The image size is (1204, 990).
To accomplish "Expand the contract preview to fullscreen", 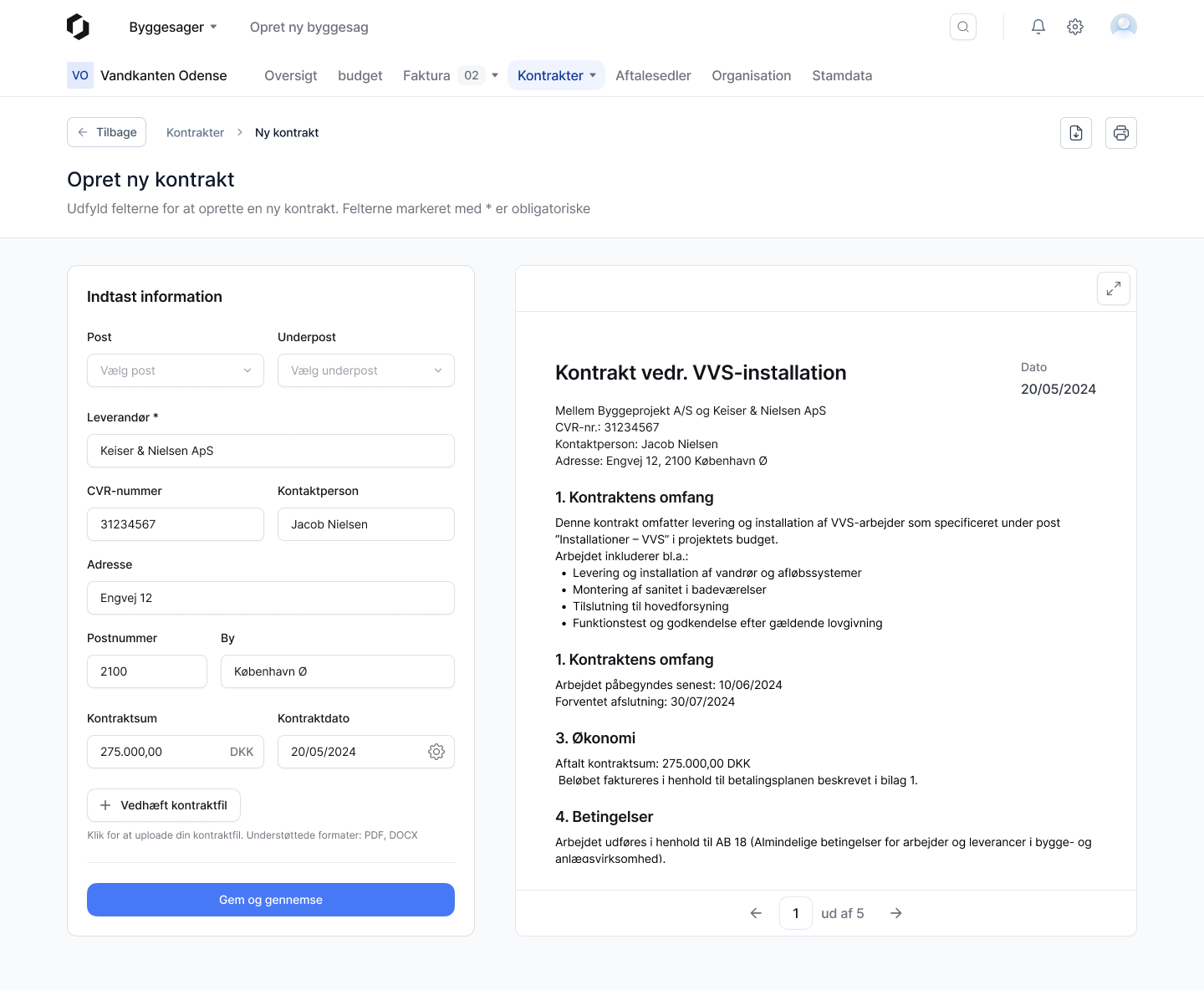I will tap(1113, 288).
